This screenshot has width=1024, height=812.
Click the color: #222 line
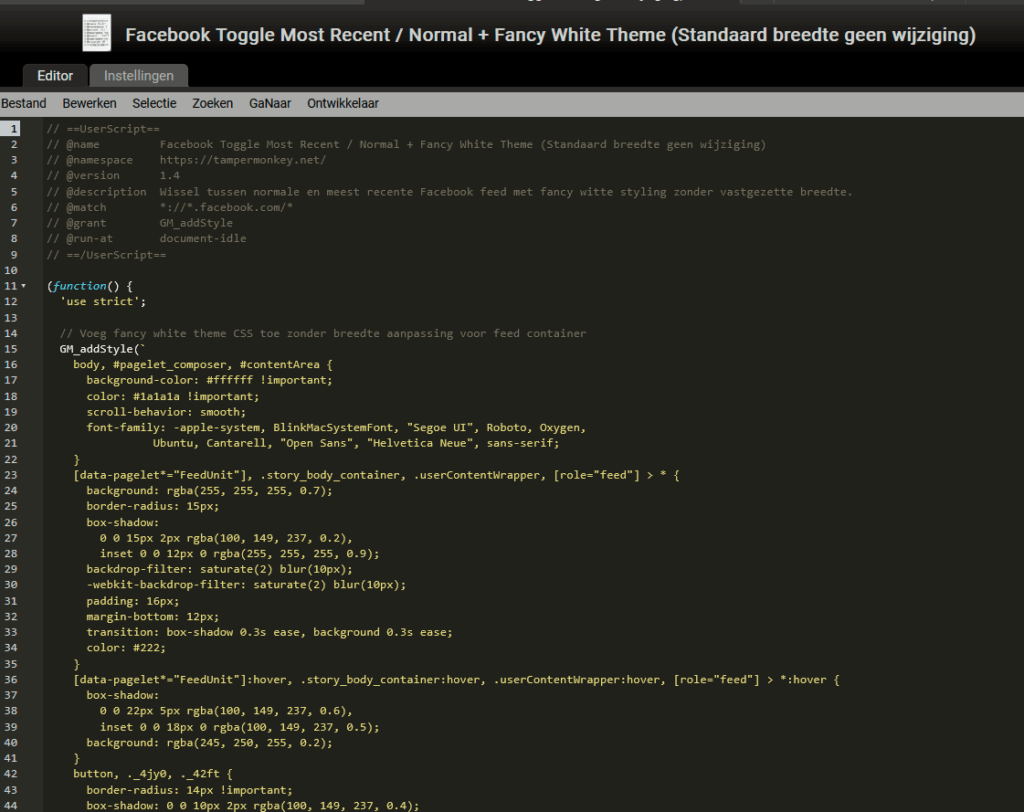click(126, 648)
